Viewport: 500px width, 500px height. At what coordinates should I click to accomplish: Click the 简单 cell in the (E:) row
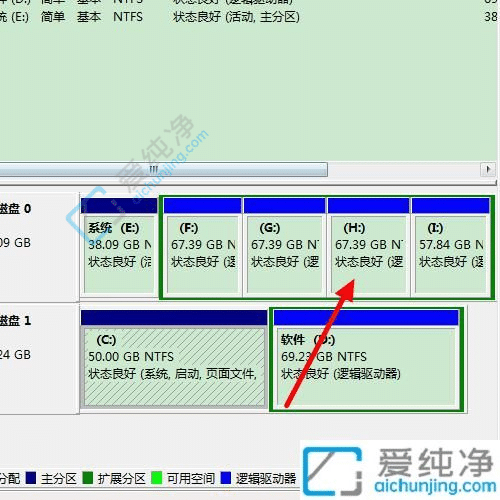(x=53, y=17)
